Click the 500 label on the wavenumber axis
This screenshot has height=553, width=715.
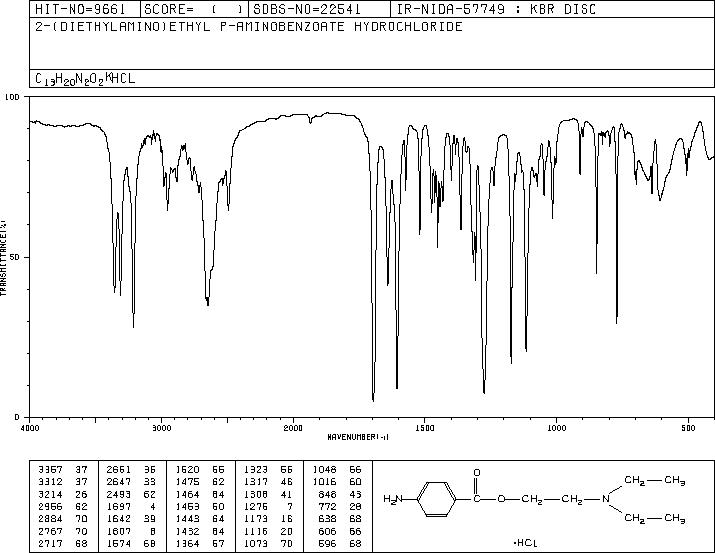click(x=688, y=428)
